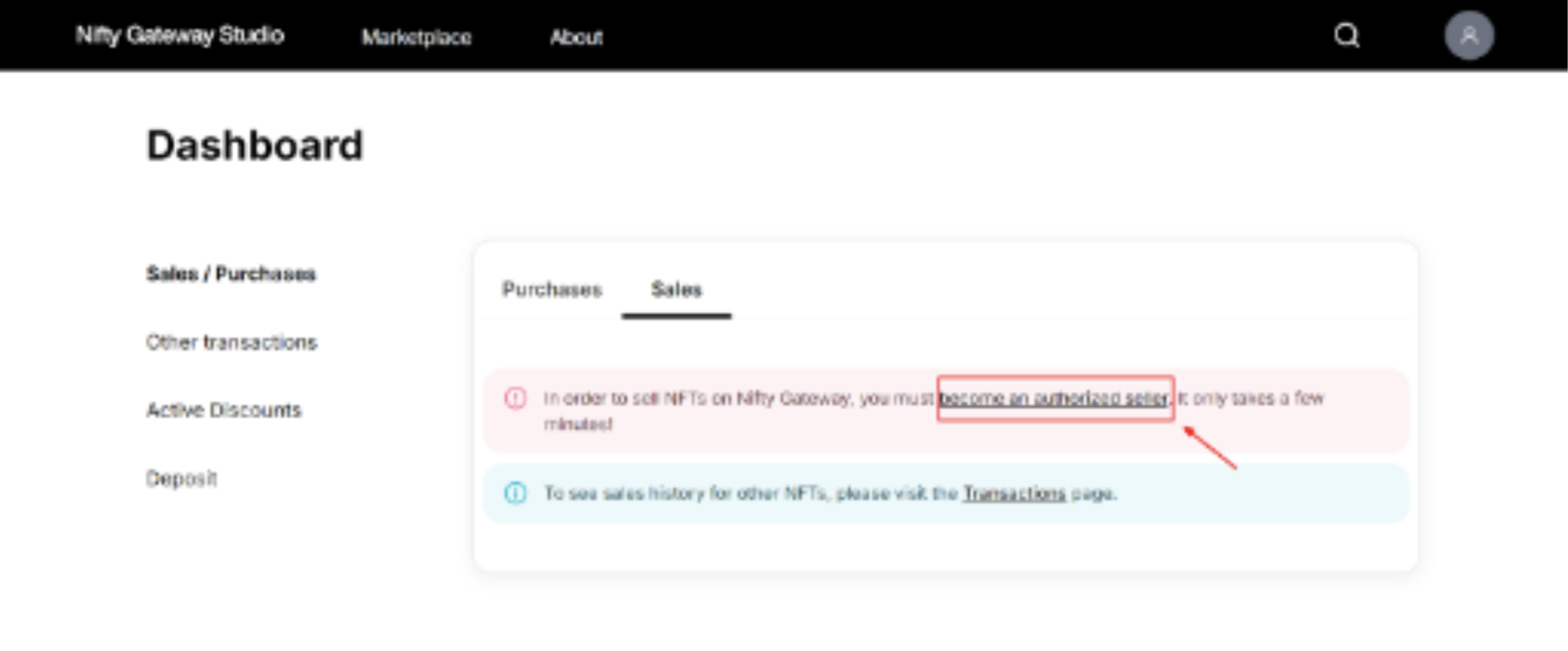1568x651 pixels.
Task: Open Other transactions in sidebar
Action: click(231, 342)
